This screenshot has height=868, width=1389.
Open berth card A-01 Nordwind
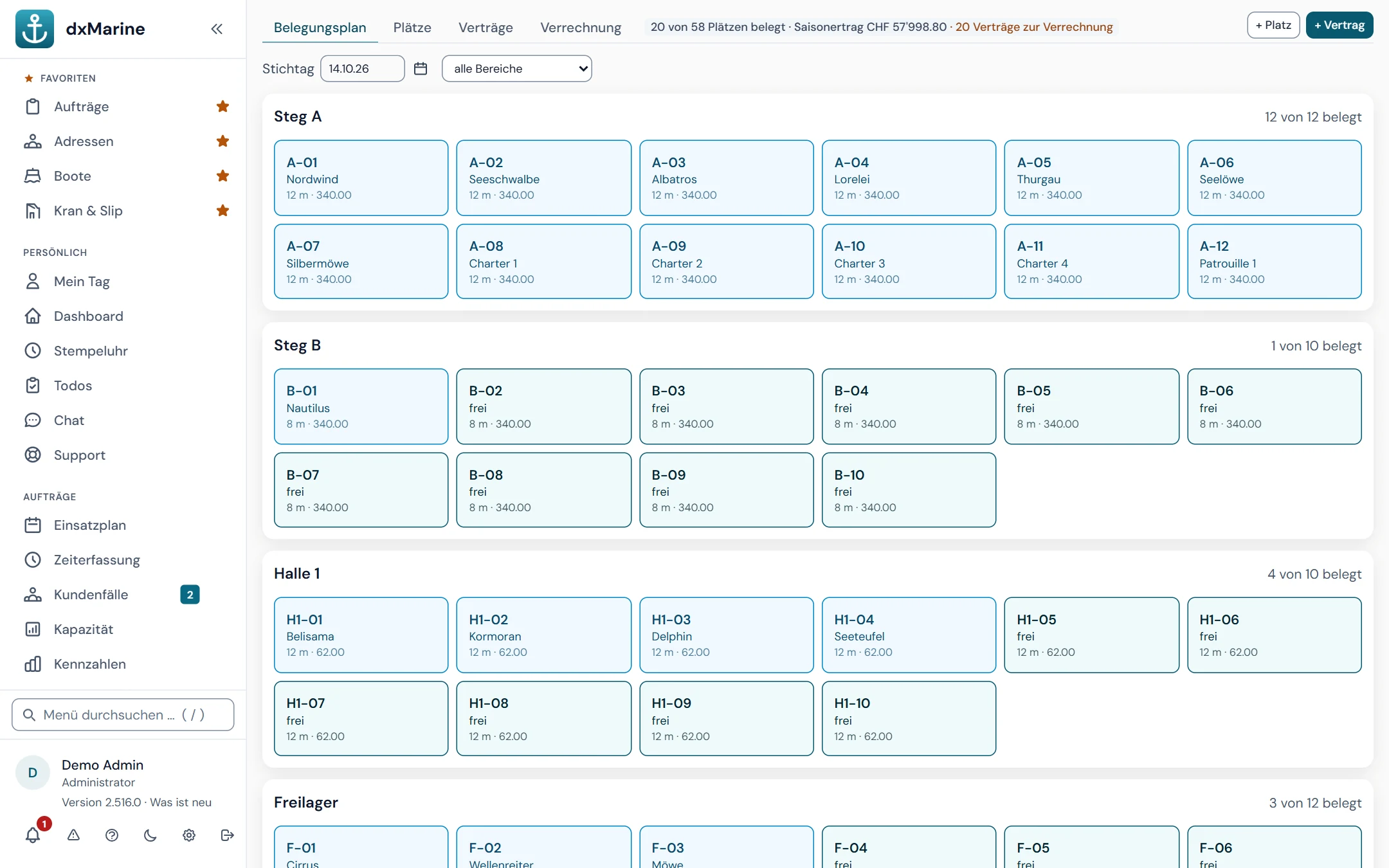[361, 178]
